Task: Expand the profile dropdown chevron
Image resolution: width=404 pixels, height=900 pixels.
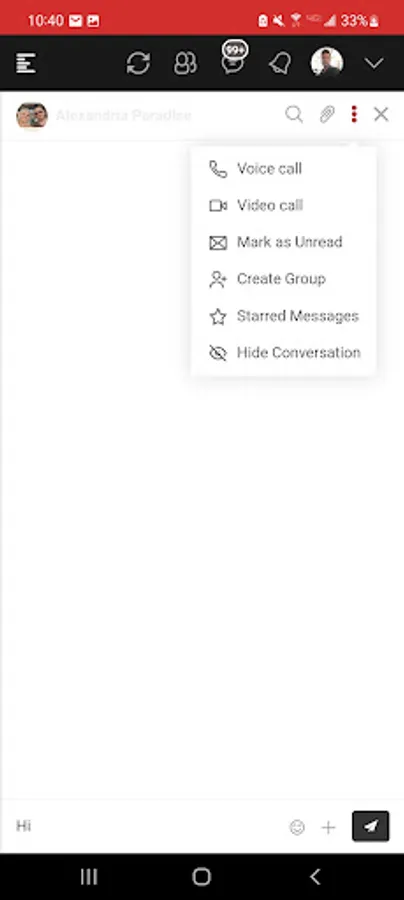Action: coord(374,64)
